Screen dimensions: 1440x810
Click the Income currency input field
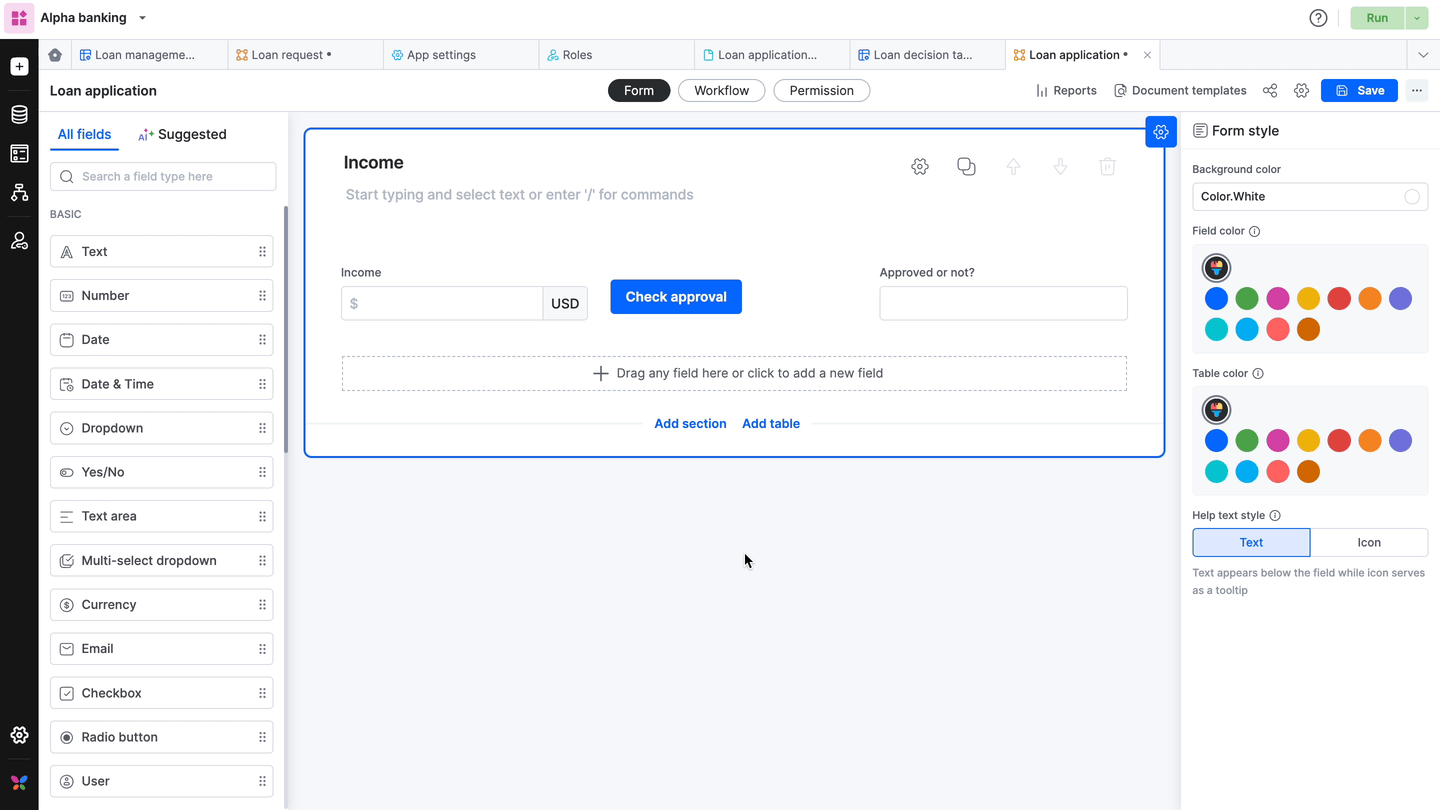pos(442,303)
